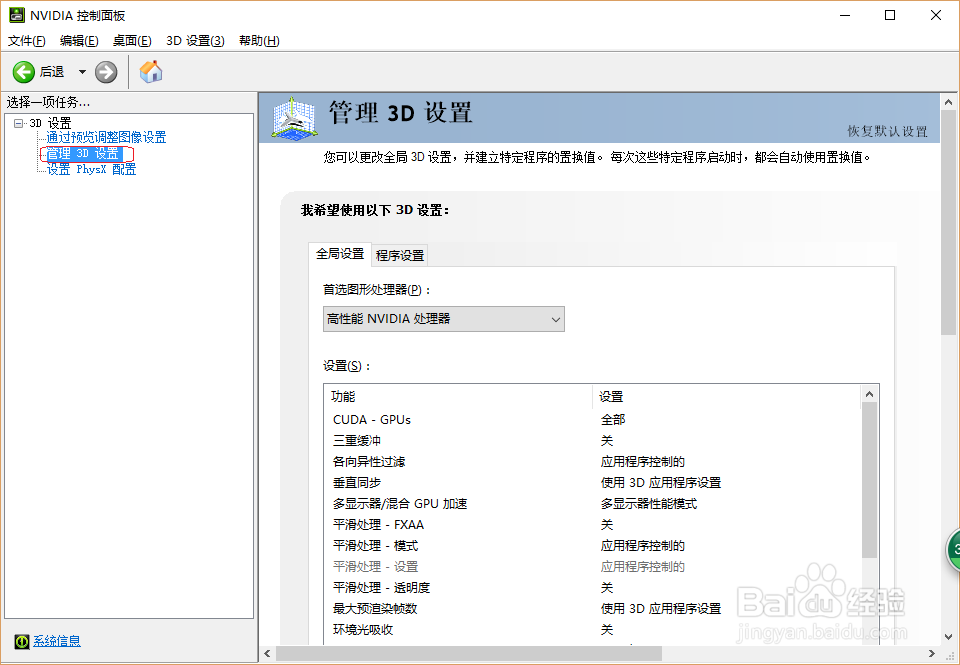Click the main page scroll down arrow
960x665 pixels.
[948, 636]
